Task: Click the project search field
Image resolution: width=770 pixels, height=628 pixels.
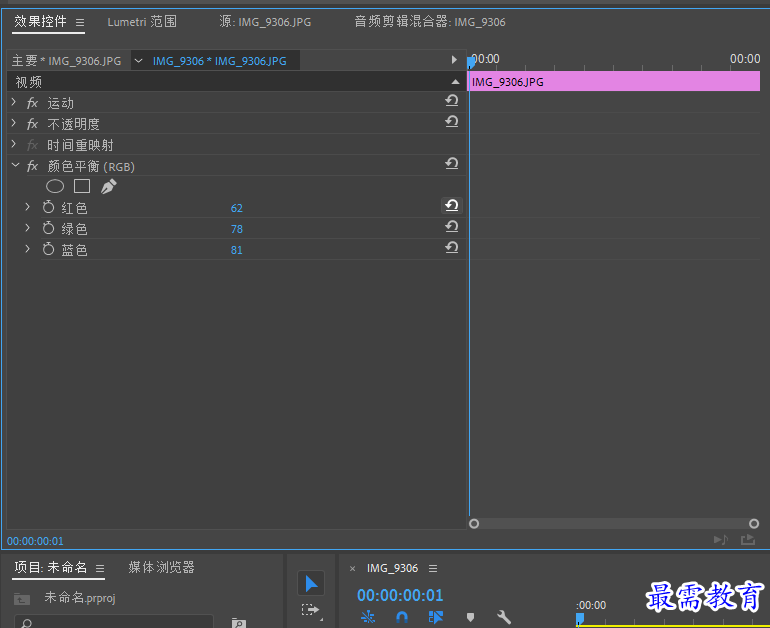Action: tap(114, 622)
